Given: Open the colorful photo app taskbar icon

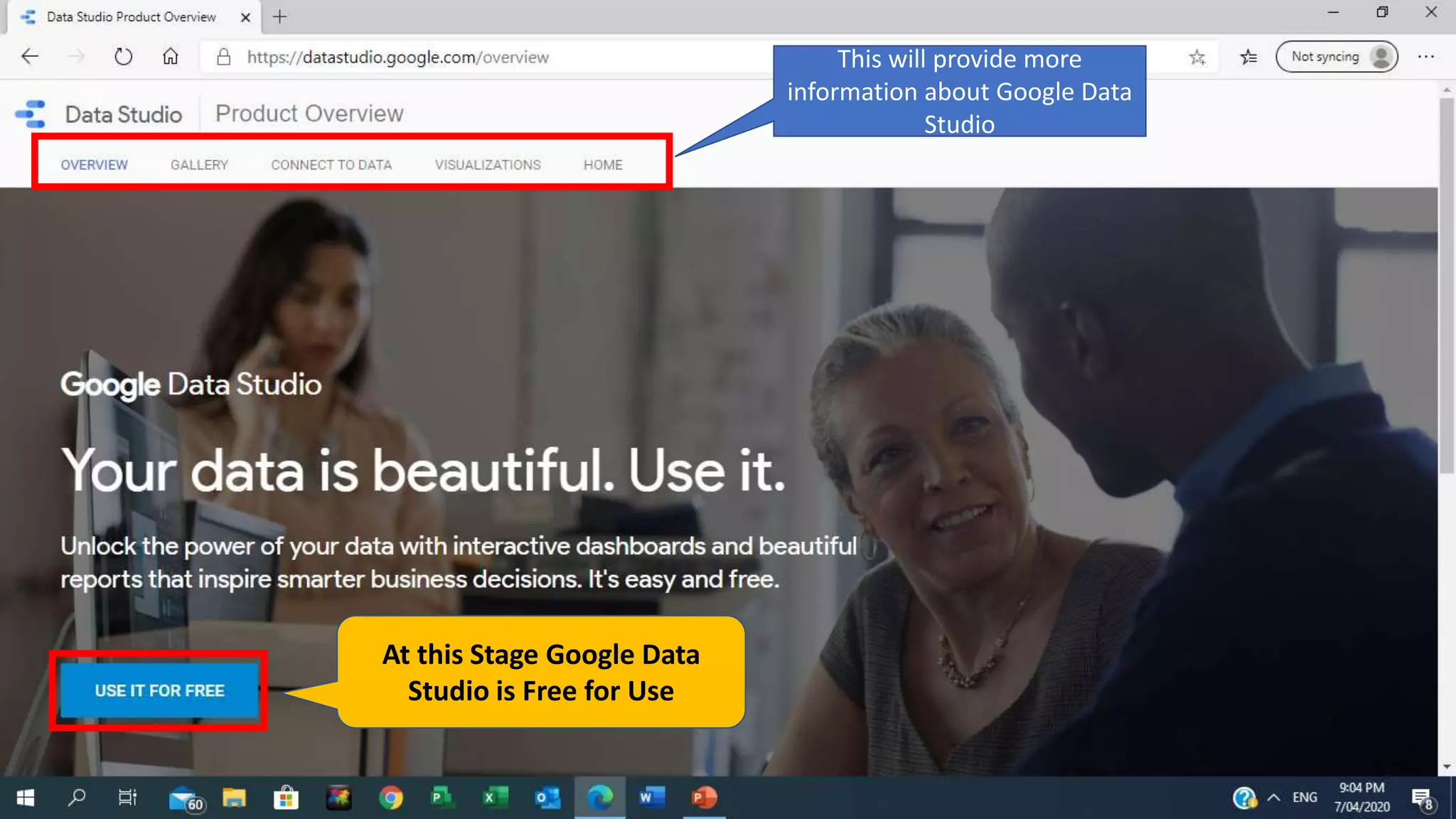Looking at the screenshot, I should [338, 798].
